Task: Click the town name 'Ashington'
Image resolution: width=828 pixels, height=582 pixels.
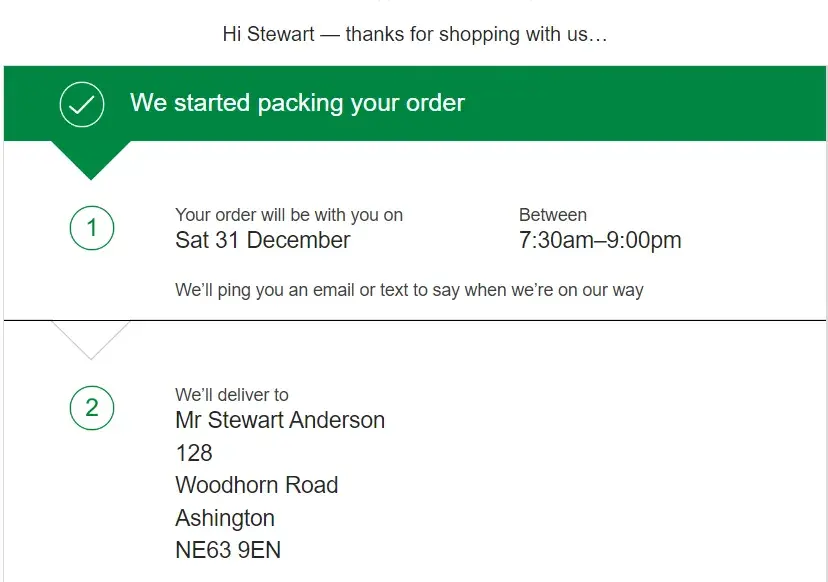Action: tap(225, 518)
